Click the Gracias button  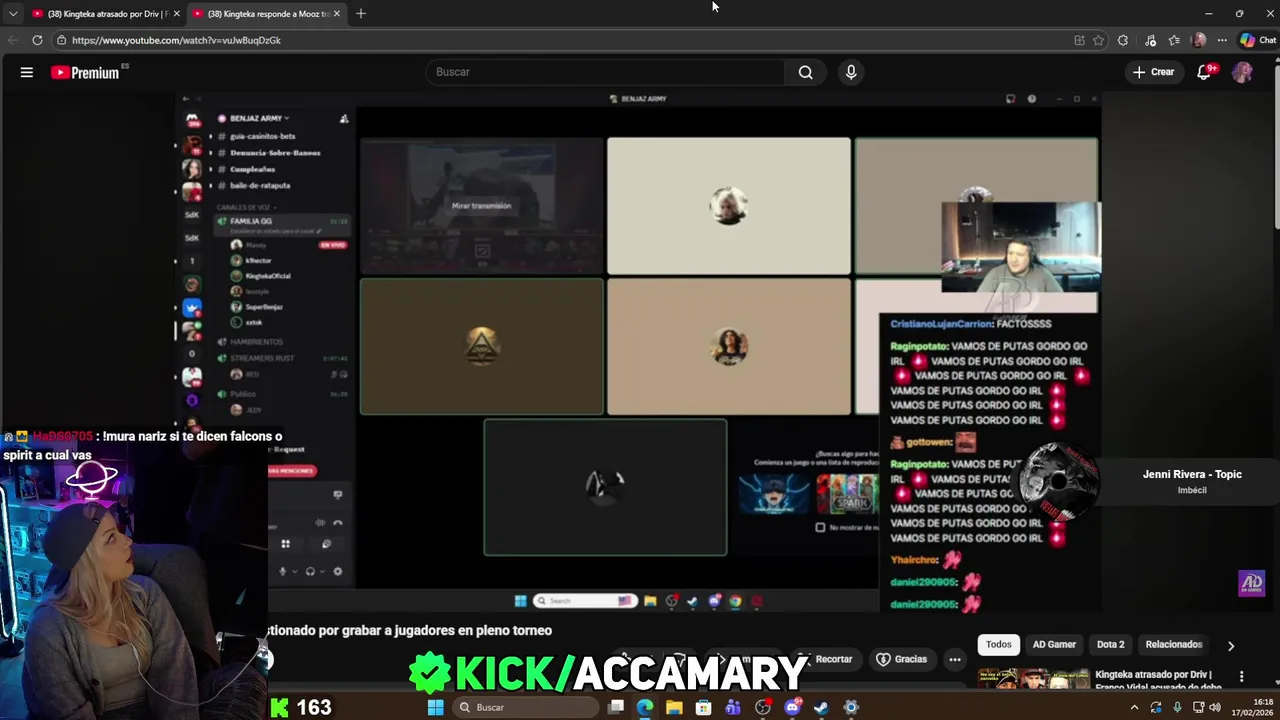902,659
